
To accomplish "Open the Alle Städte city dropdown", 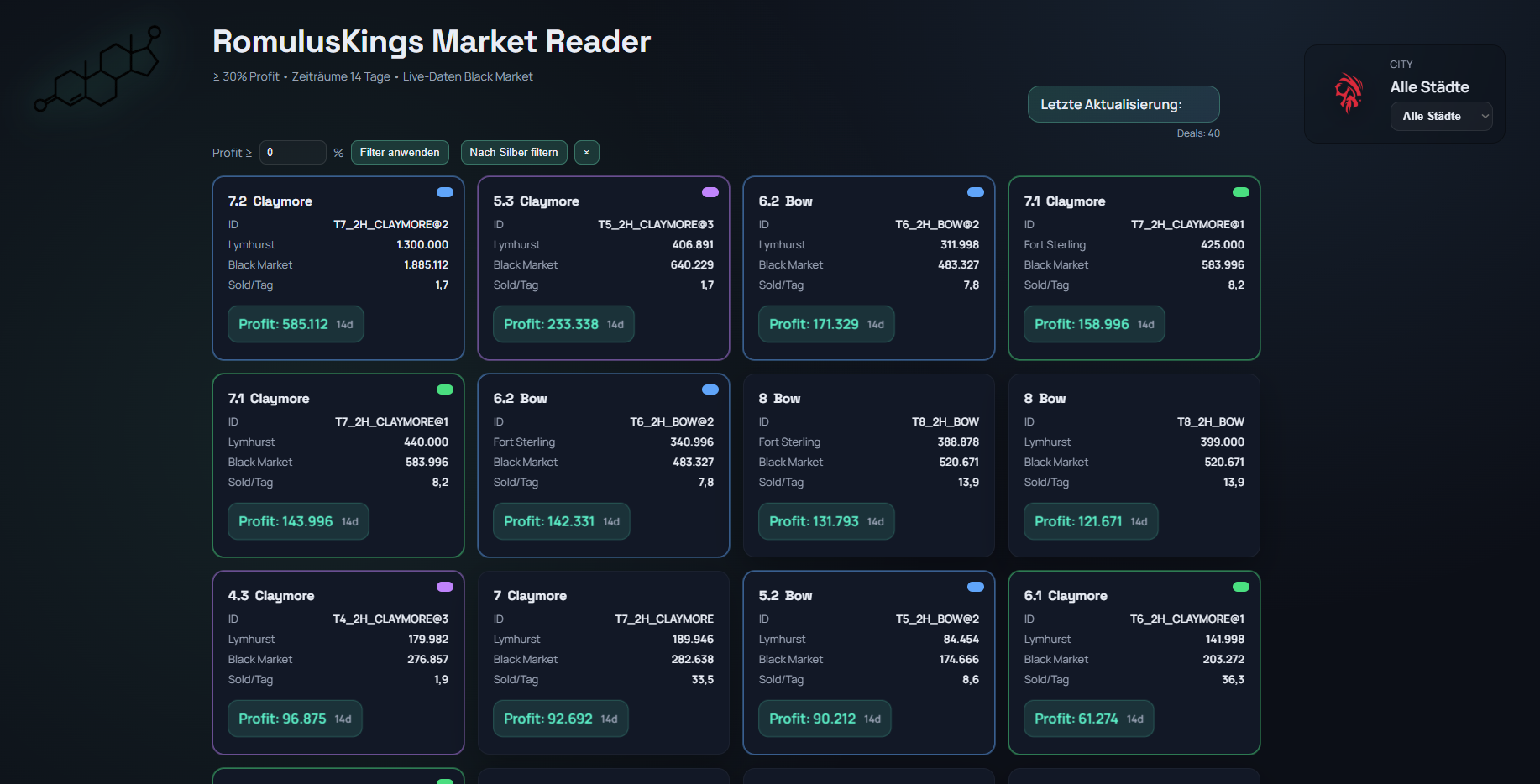I will (x=1441, y=116).
